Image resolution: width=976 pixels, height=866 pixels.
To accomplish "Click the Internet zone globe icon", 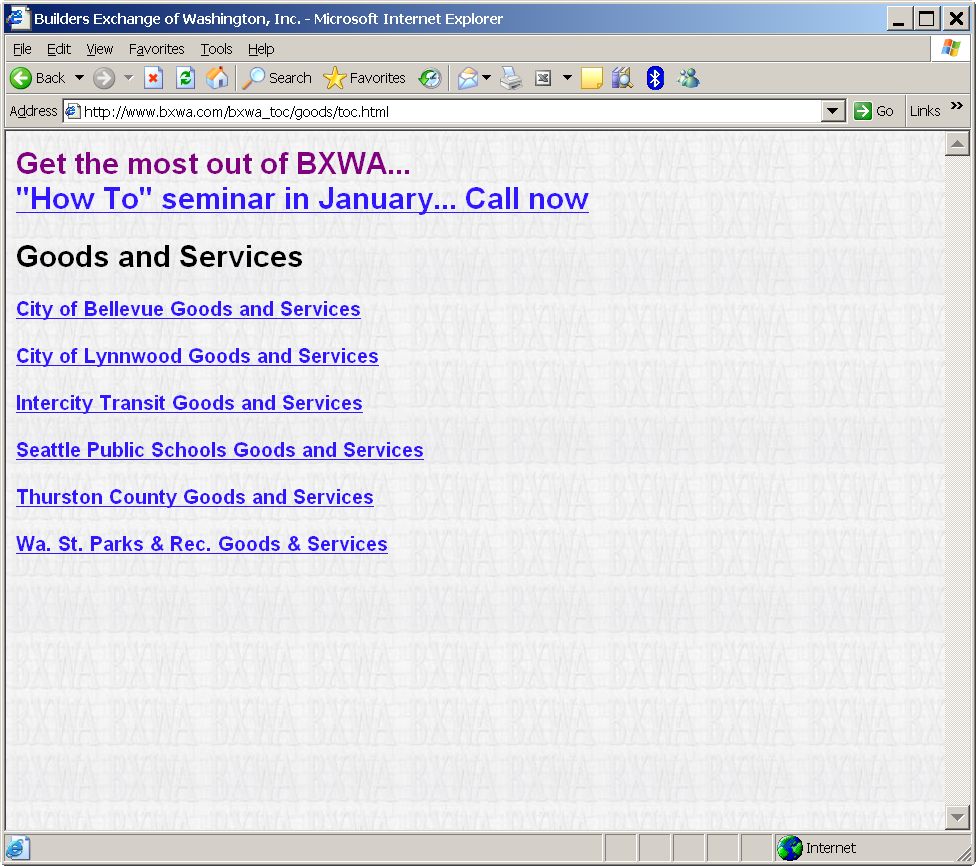I will pyautogui.click(x=789, y=848).
